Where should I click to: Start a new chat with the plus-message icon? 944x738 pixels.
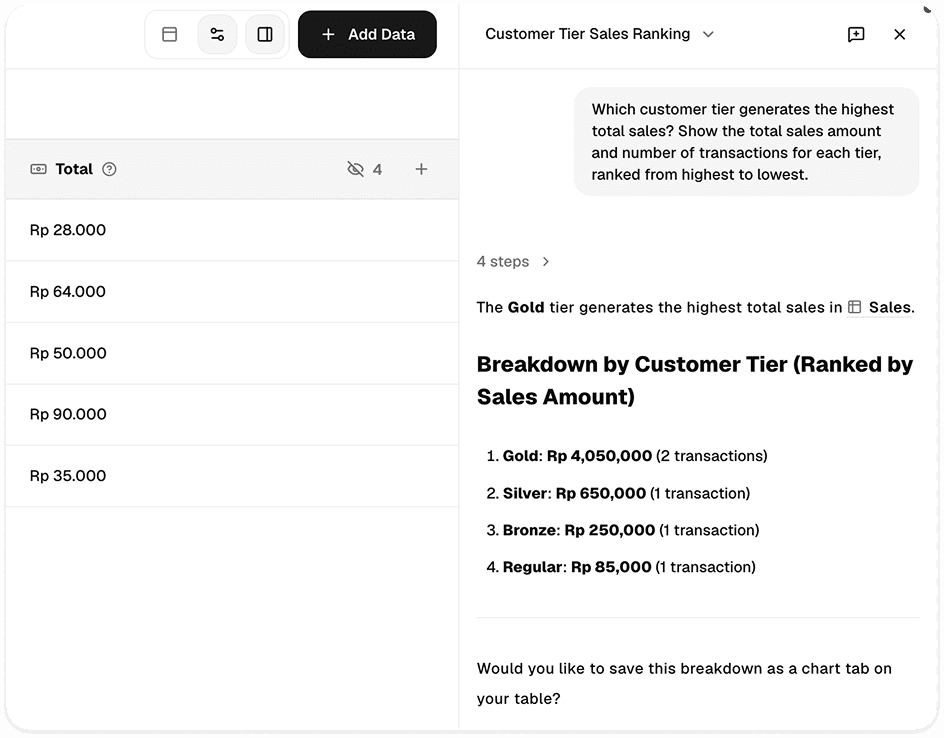point(856,34)
